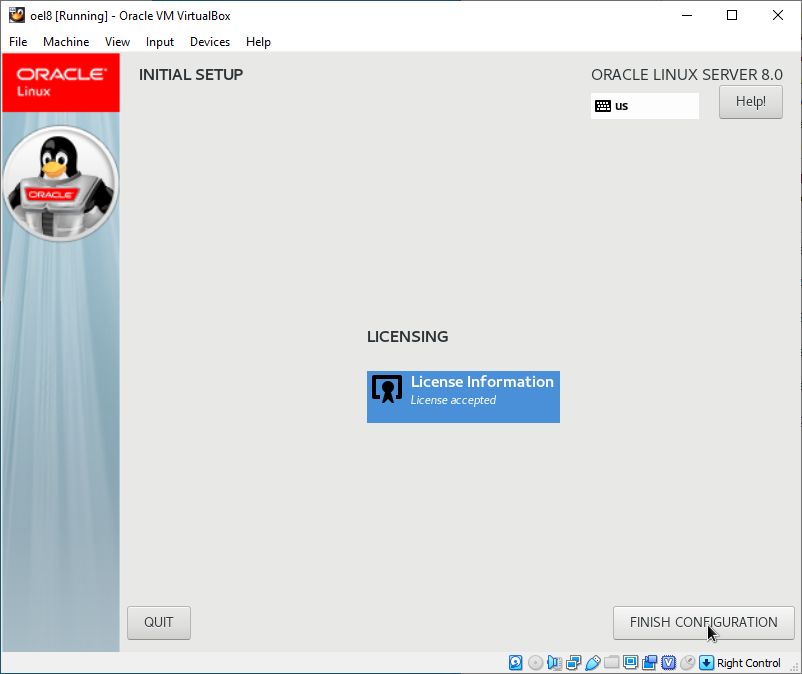
Task: Click ORACLE LINUX SERVER 8.0 text
Action: point(686,75)
